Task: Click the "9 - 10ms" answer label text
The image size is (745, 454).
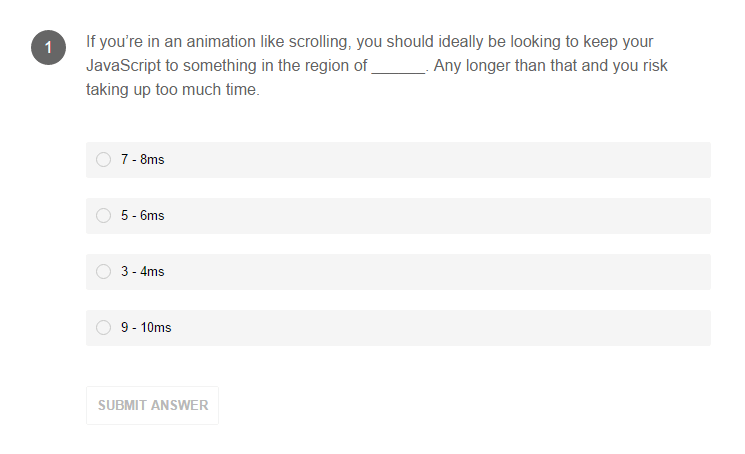Action: coord(146,328)
